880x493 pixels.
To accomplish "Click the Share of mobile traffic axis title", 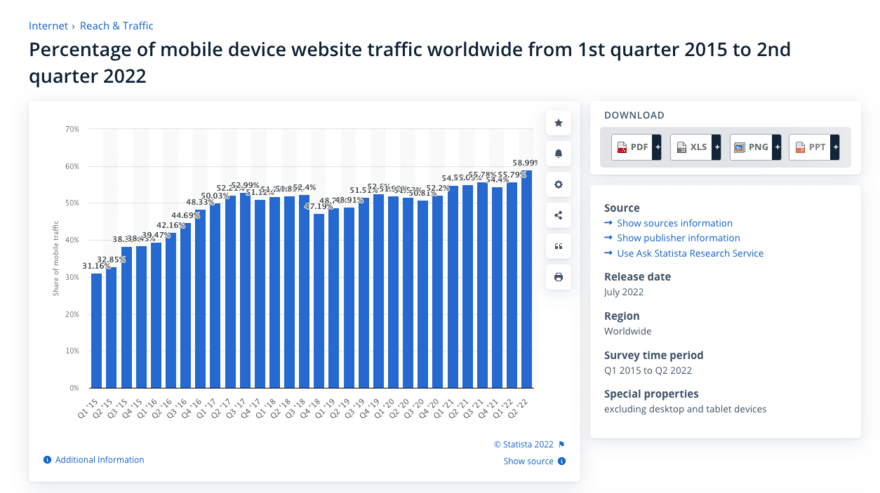I will click(56, 258).
